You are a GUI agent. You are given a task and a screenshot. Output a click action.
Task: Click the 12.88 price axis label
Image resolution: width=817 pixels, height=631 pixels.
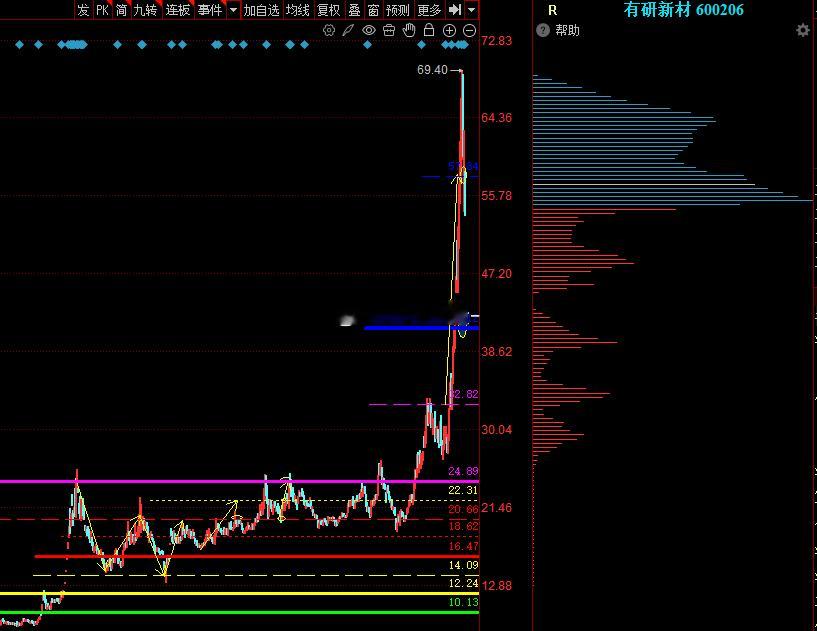coord(497,586)
